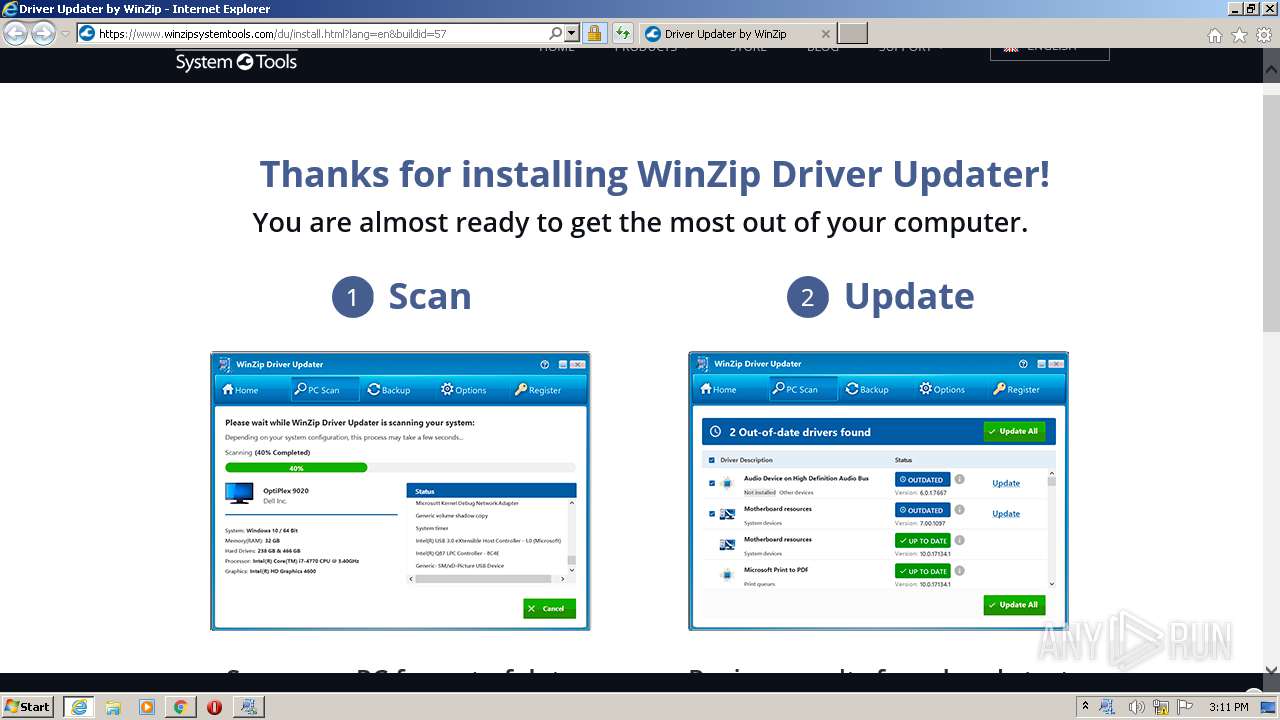Click UP TO DATE badge for Microsoft Print to PDF
1280x720 pixels.
click(x=922, y=571)
